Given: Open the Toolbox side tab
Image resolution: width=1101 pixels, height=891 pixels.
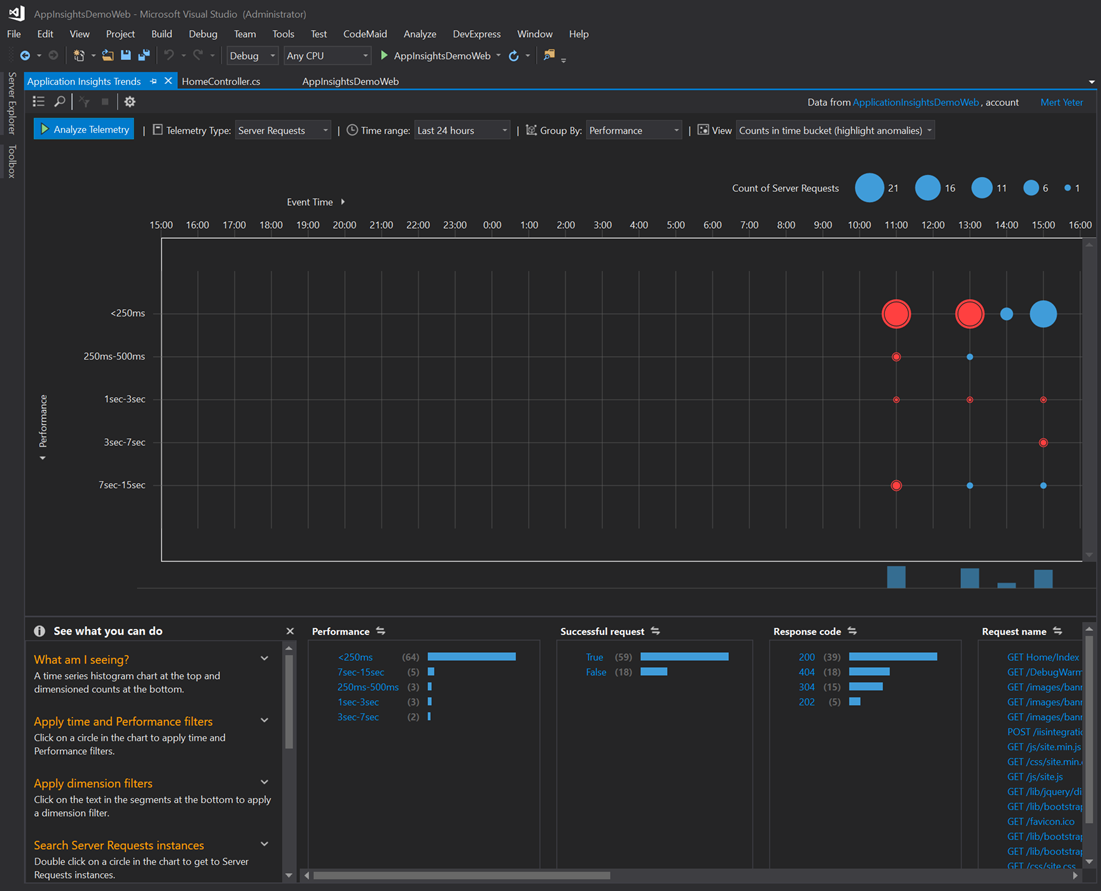Looking at the screenshot, I should point(12,161).
